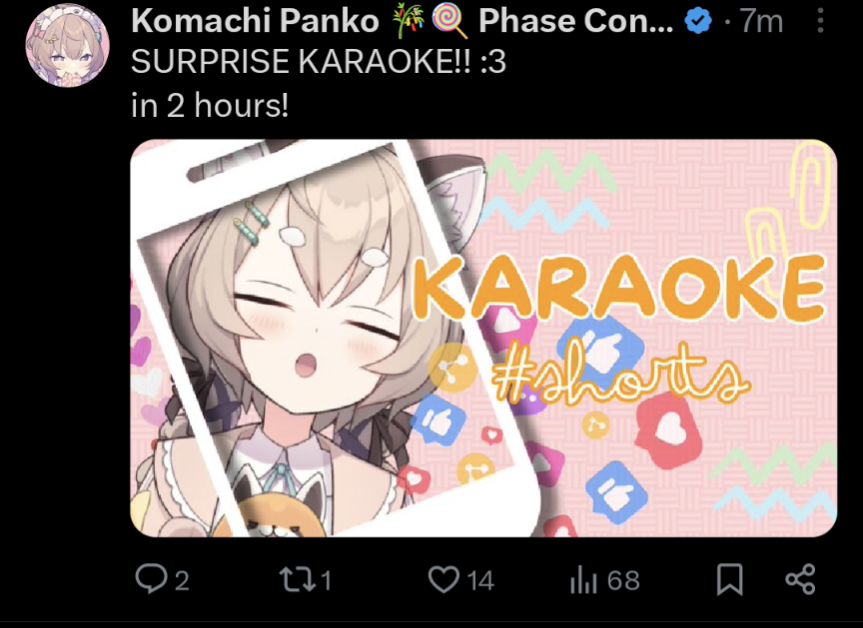Repost this karaoke tweet
Image resolution: width=863 pixels, height=628 pixels.
[x=296, y=580]
